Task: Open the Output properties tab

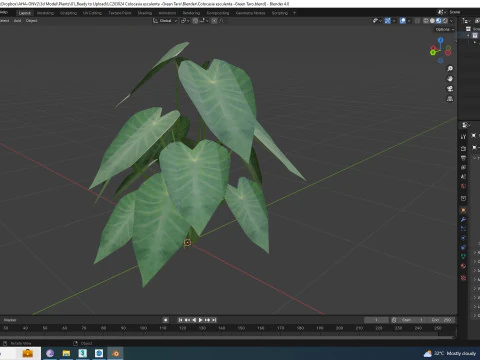Action: point(463,158)
